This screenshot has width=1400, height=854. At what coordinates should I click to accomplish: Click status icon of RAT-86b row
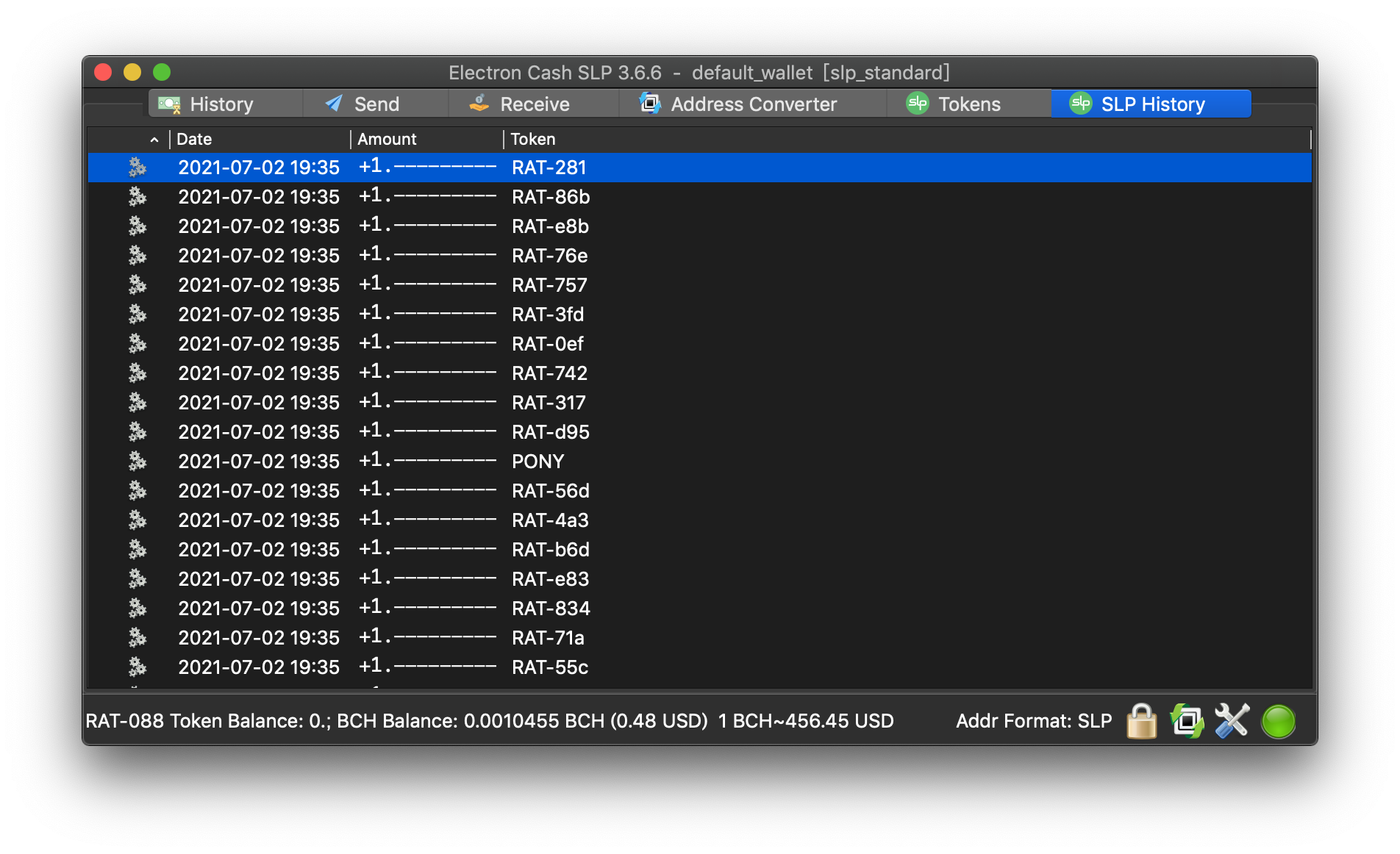point(137,197)
